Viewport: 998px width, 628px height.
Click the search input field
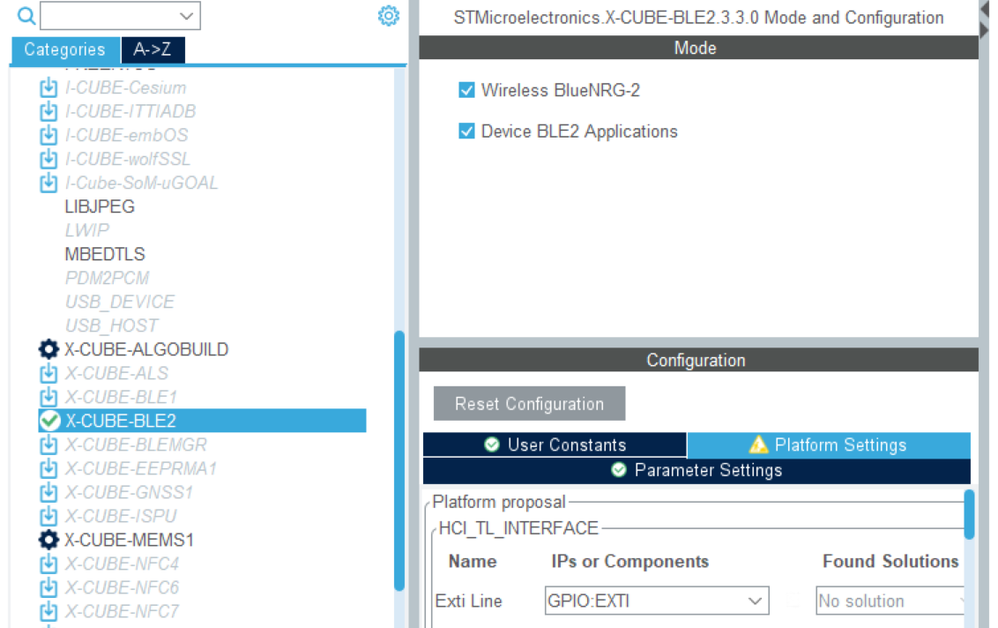[120, 16]
